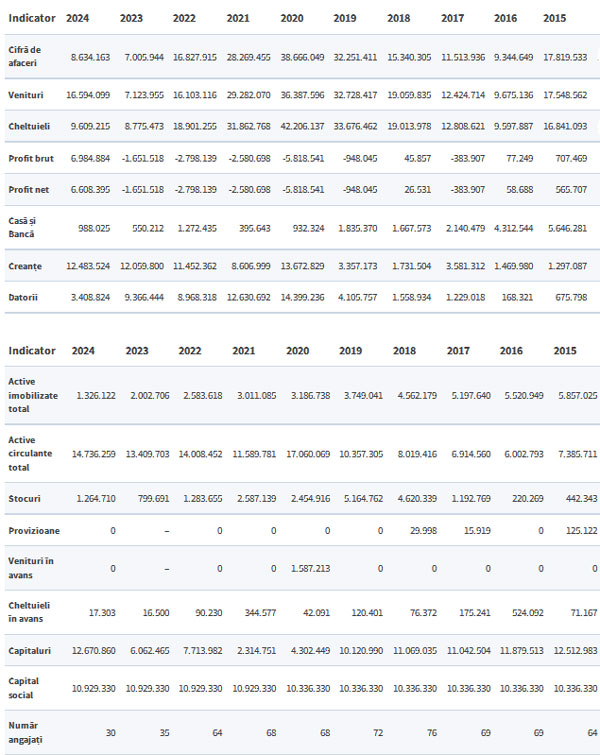Click the 2015 Datorii value 675.798
600x755 pixels.
point(571,297)
